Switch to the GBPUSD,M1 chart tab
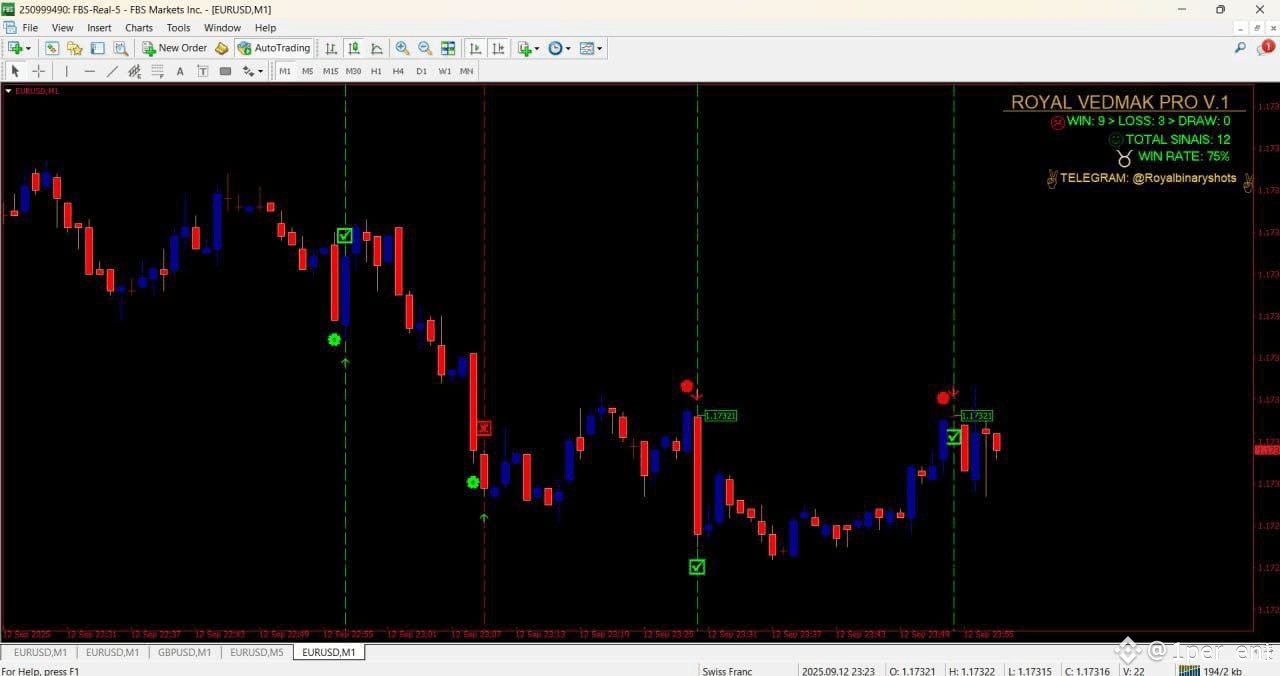This screenshot has height=676, width=1280. (185, 652)
